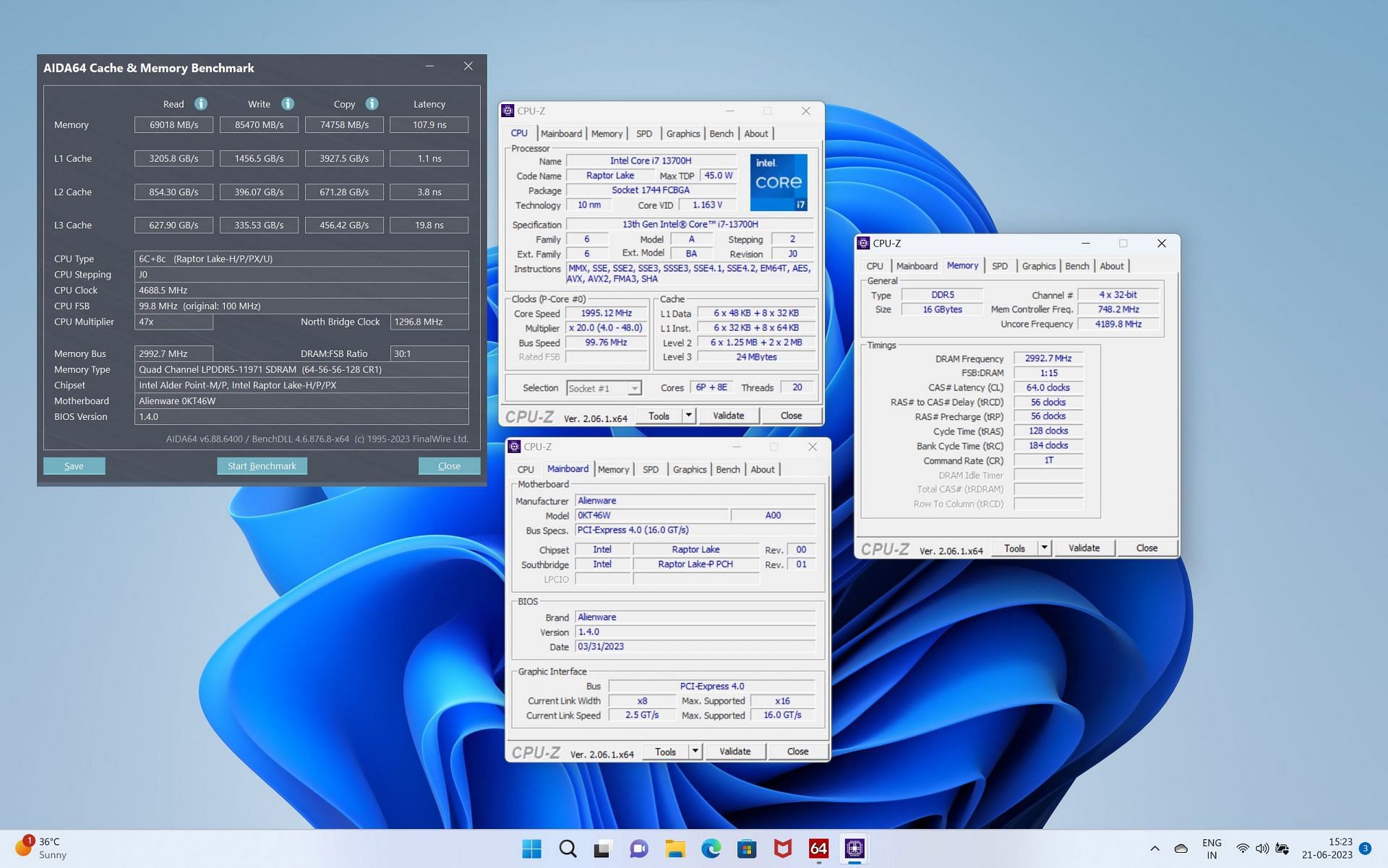Switch to Mainboard tab in top CPU-Z window

[561, 134]
